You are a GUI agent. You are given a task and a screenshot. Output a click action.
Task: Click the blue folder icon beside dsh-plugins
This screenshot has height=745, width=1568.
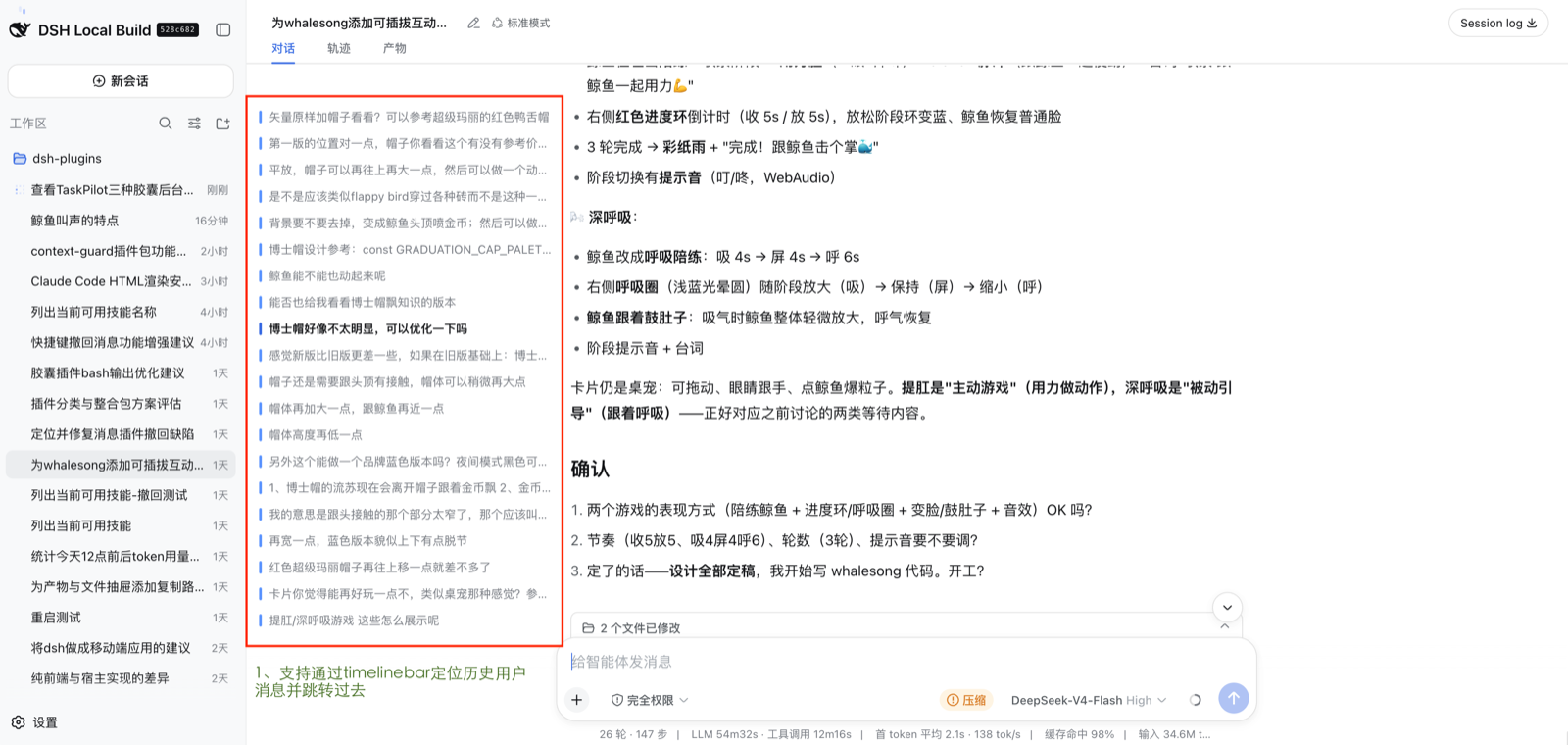pos(20,159)
